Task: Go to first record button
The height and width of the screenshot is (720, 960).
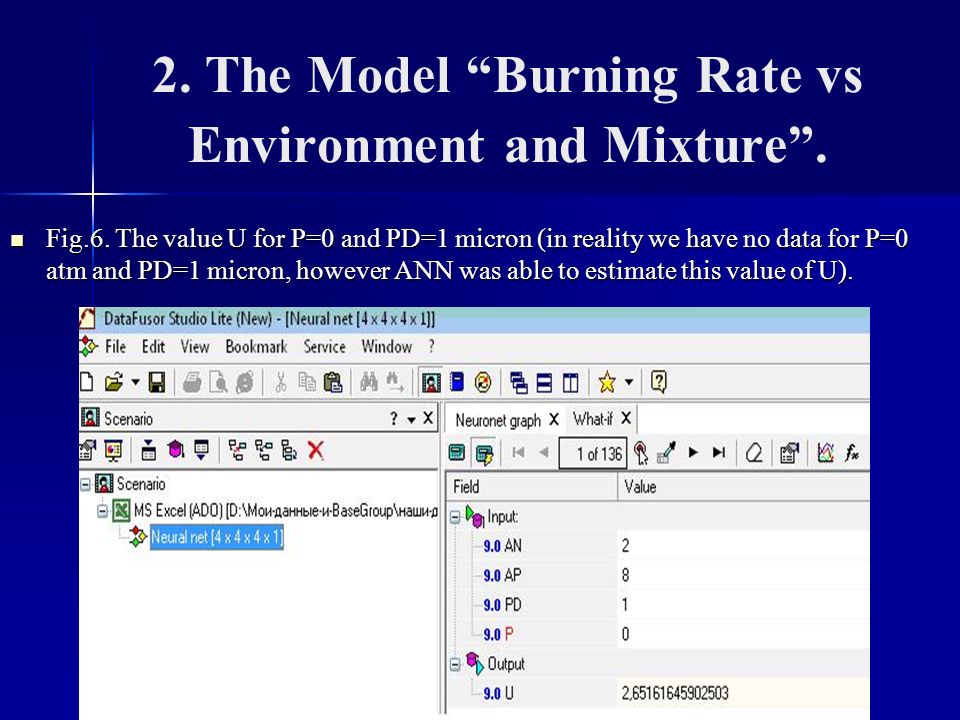Action: coord(518,453)
